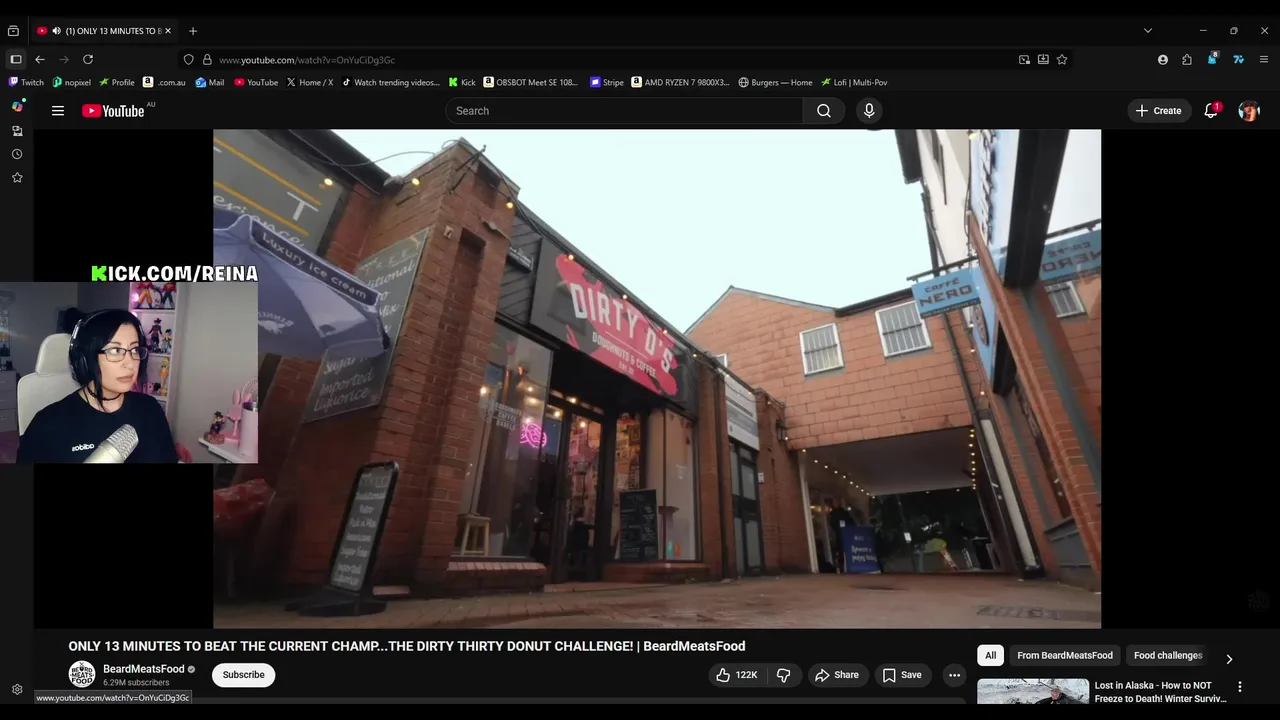Open YouTube notifications bell
1280x720 pixels.
[x=1210, y=111]
